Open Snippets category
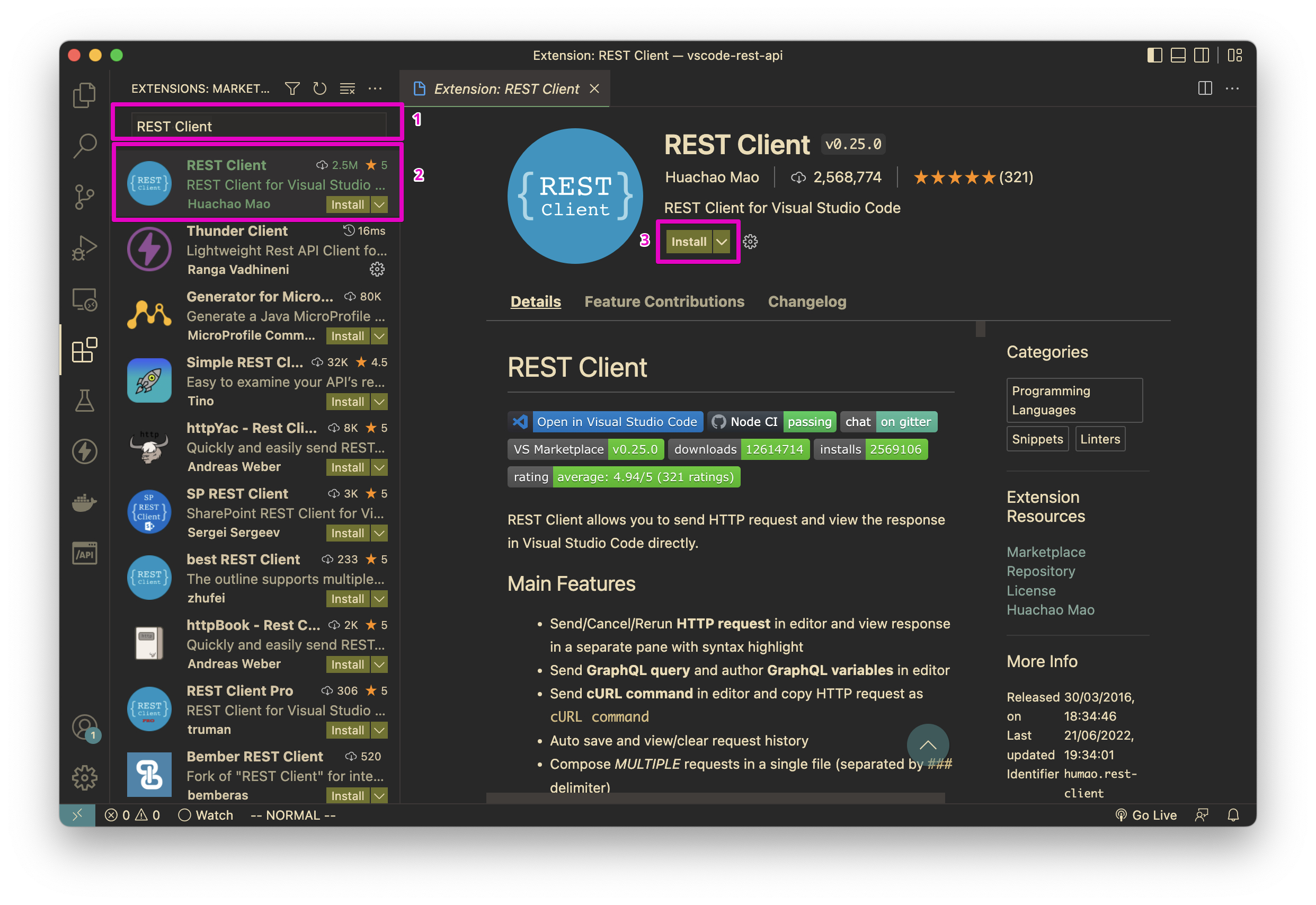The width and height of the screenshot is (1316, 905). point(1037,439)
